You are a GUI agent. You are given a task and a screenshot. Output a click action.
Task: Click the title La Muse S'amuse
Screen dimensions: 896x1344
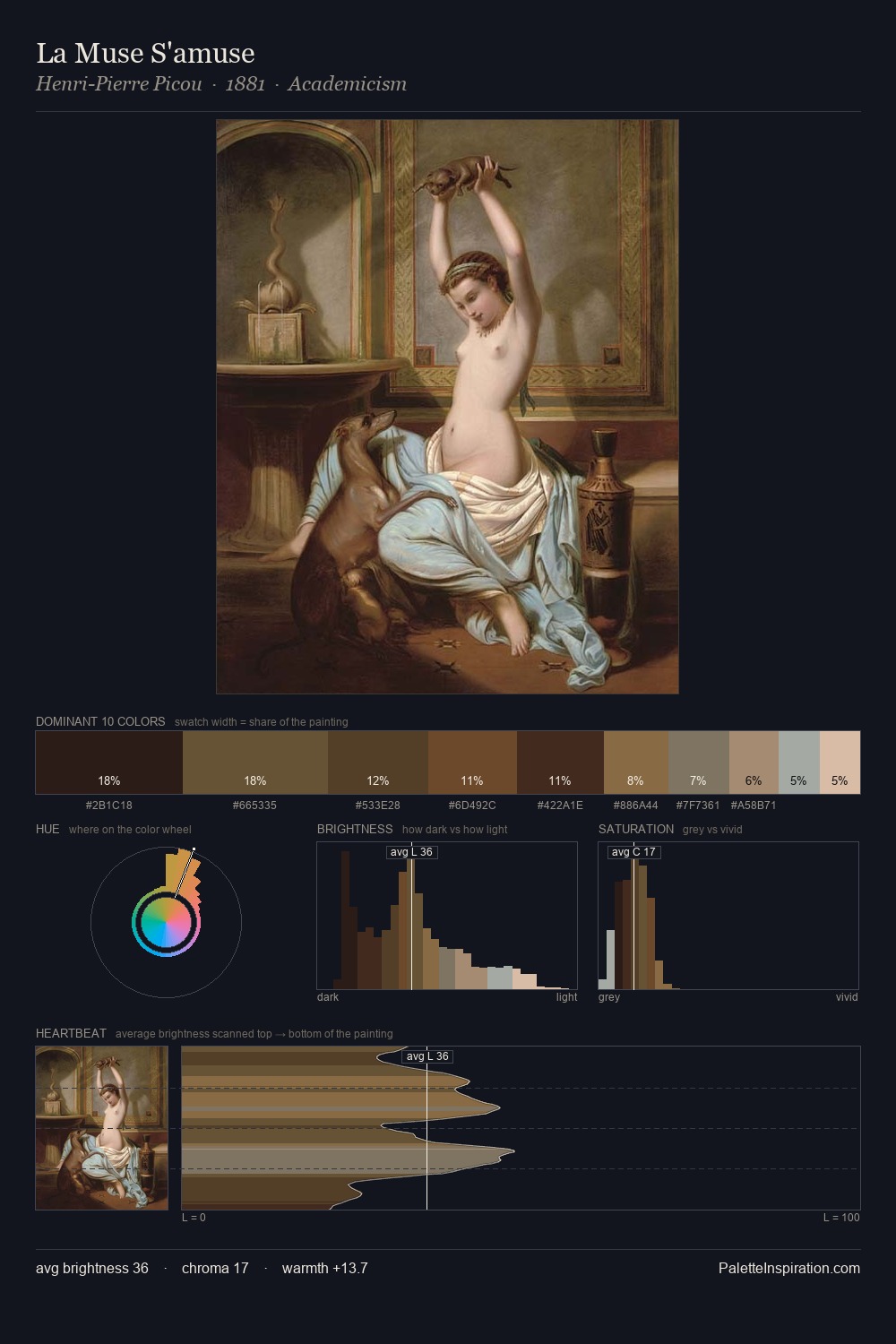pos(145,53)
